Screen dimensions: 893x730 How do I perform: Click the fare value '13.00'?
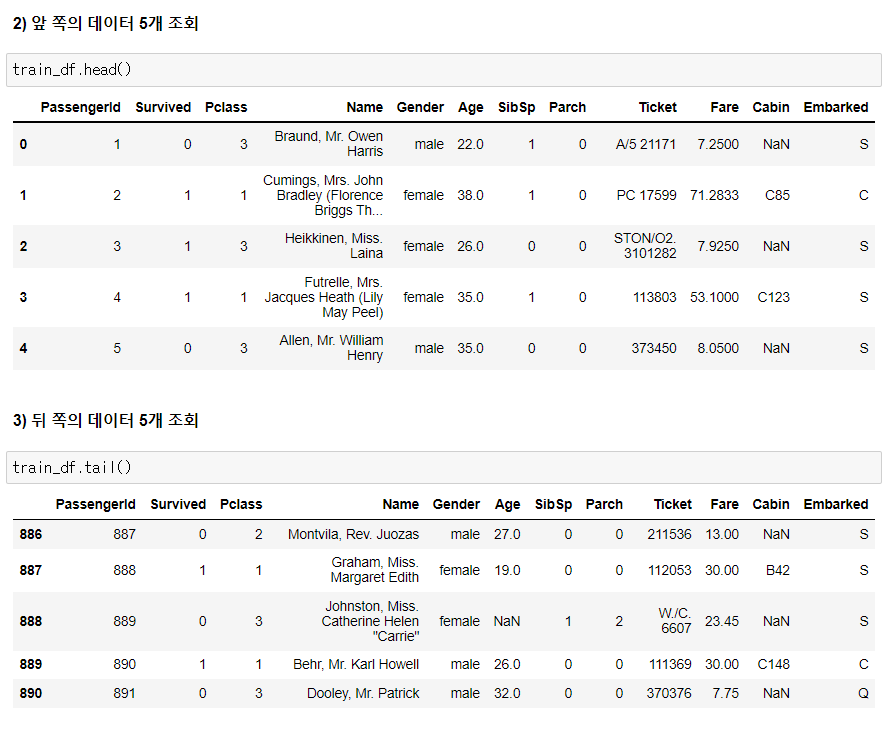click(722, 534)
